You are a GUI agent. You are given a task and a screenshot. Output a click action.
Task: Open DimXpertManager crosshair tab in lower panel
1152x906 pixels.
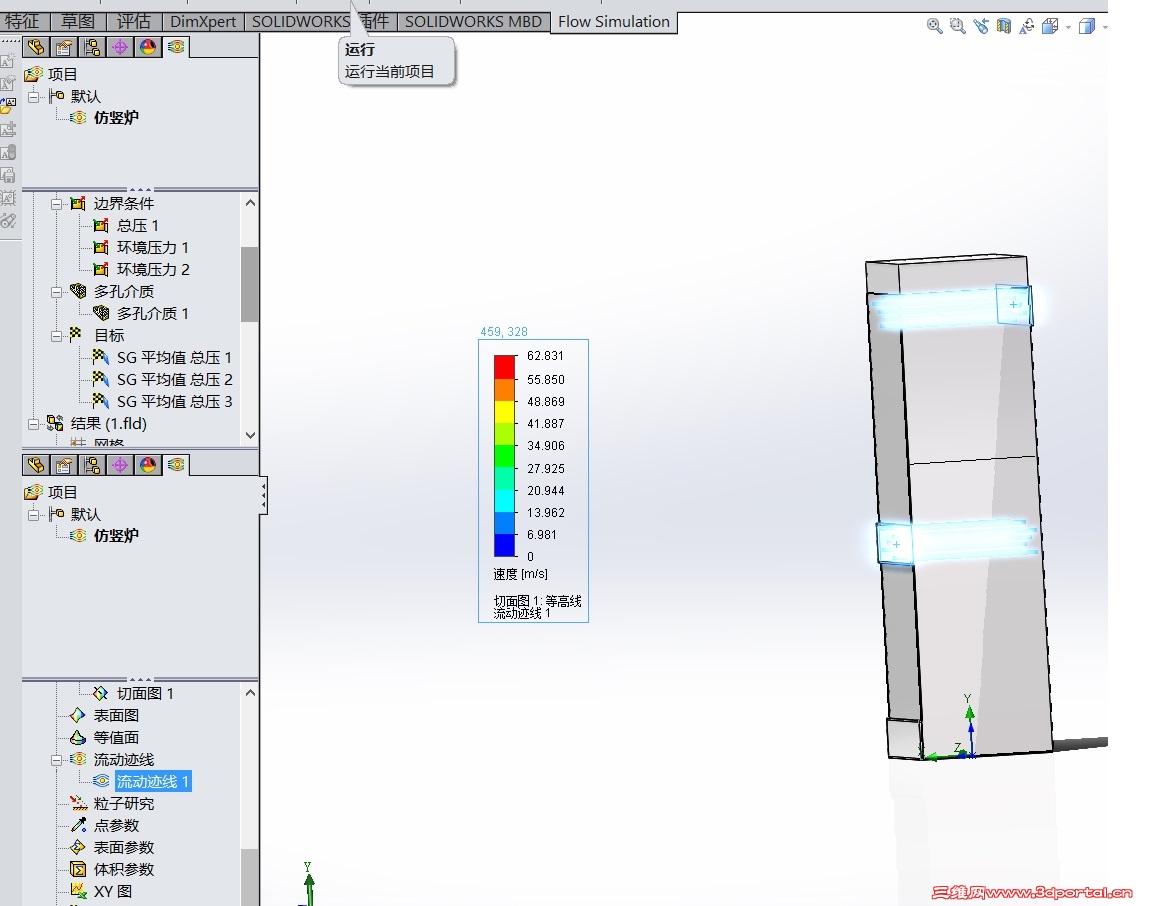click(x=120, y=466)
